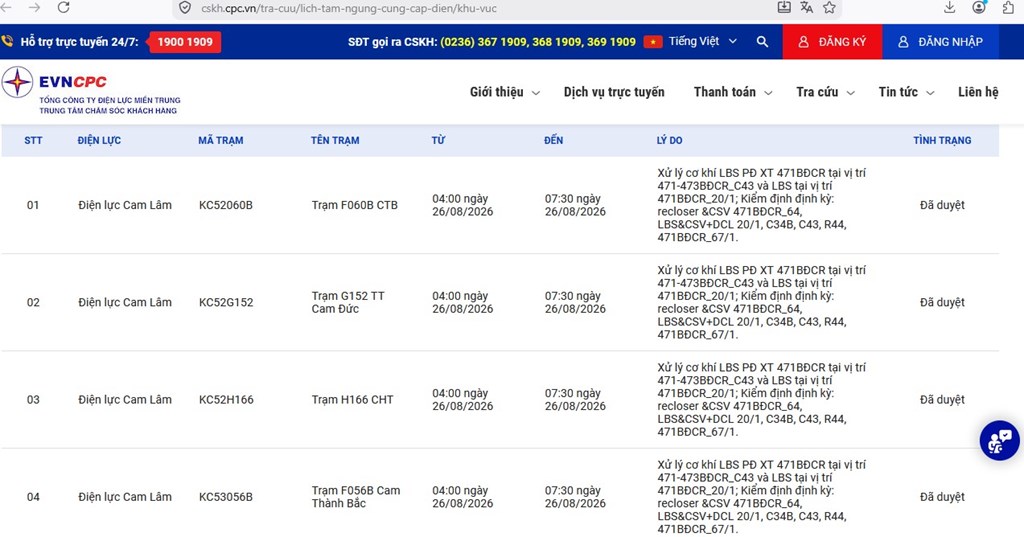The image size is (1024, 537).
Task: Select station code KC52060B
Action: (225, 205)
